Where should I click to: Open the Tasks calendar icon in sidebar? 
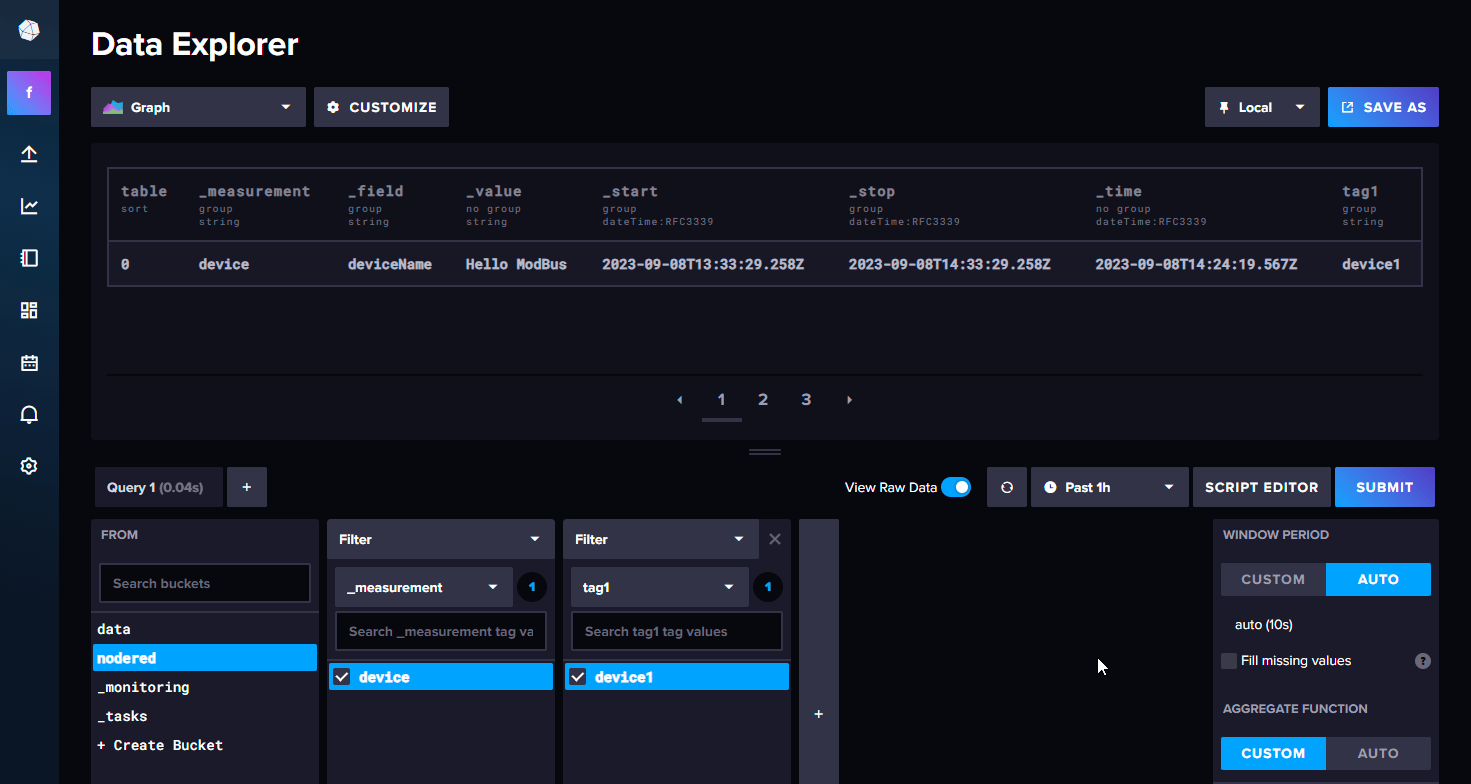29,362
